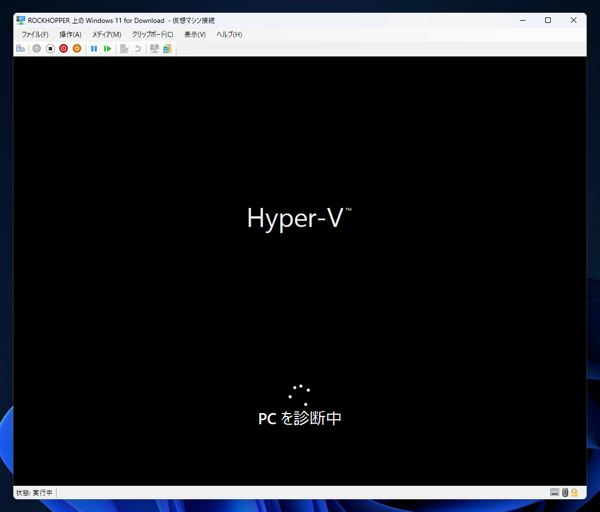600x512 pixels.
Task: Open the 表示(V) menu
Action: click(x=195, y=34)
